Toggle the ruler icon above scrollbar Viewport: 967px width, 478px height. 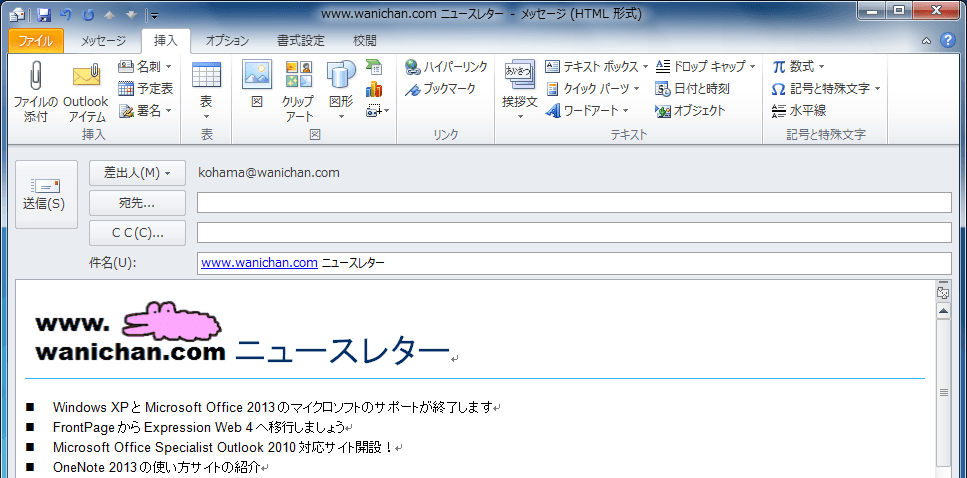(x=942, y=292)
